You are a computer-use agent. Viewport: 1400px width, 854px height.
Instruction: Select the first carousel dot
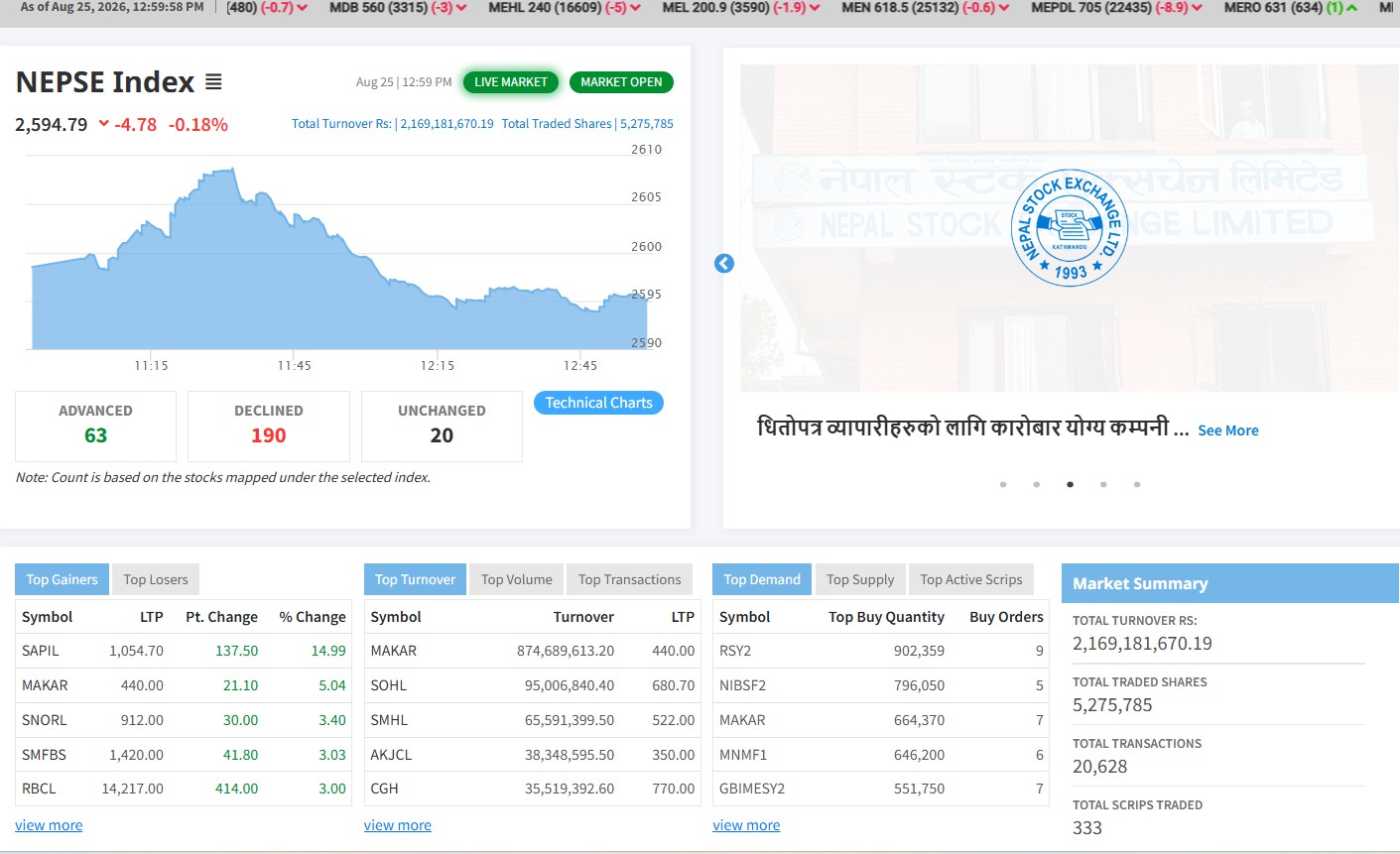[x=1003, y=485]
